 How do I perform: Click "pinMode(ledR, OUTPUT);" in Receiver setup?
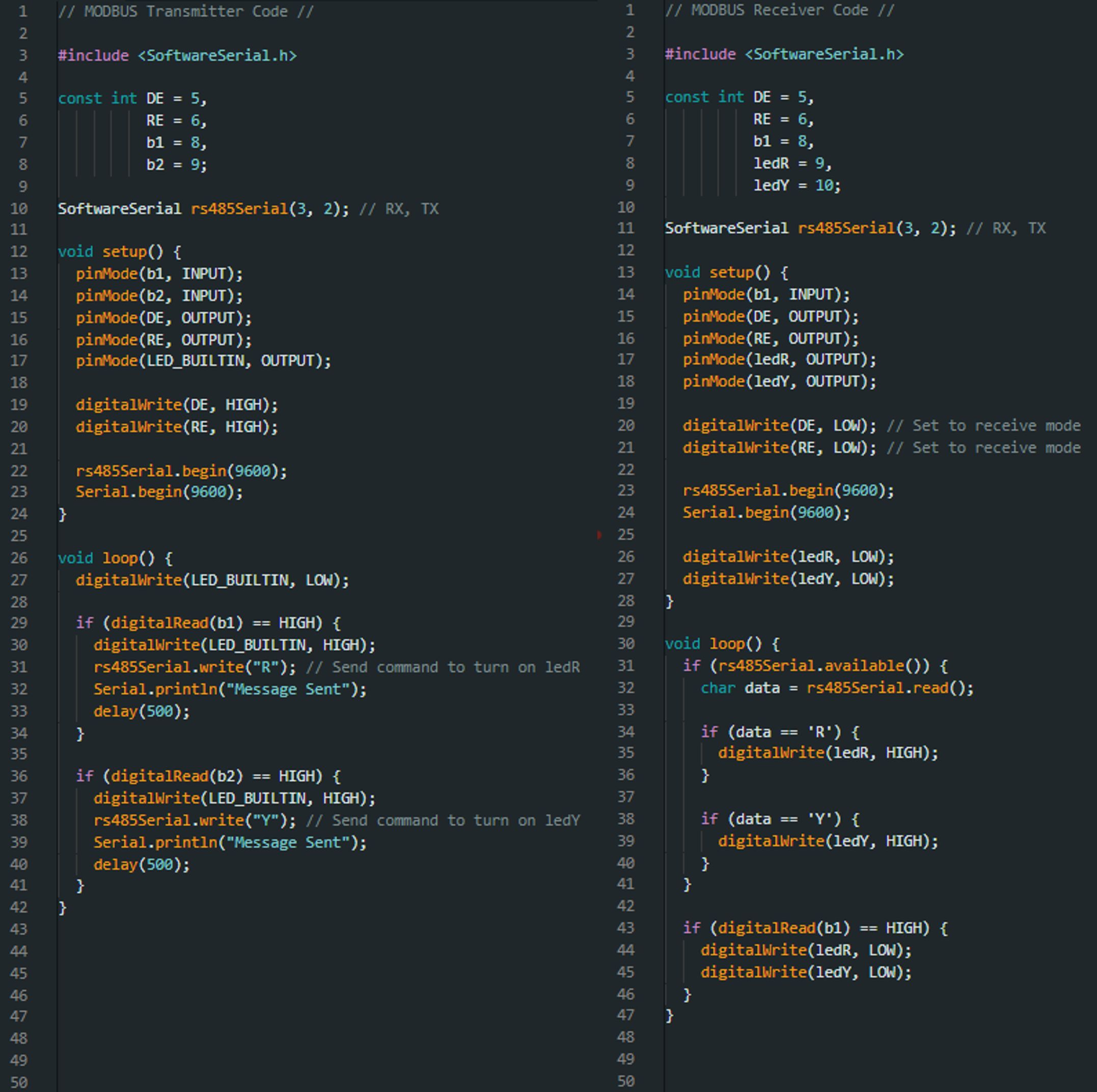pos(779,360)
